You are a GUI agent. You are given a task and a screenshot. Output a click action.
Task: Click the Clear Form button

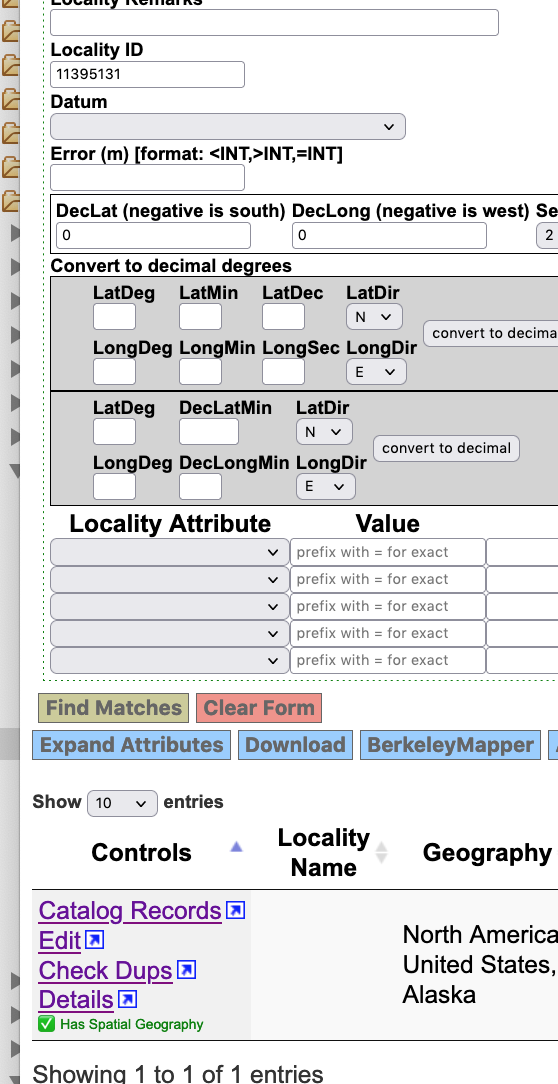(259, 708)
